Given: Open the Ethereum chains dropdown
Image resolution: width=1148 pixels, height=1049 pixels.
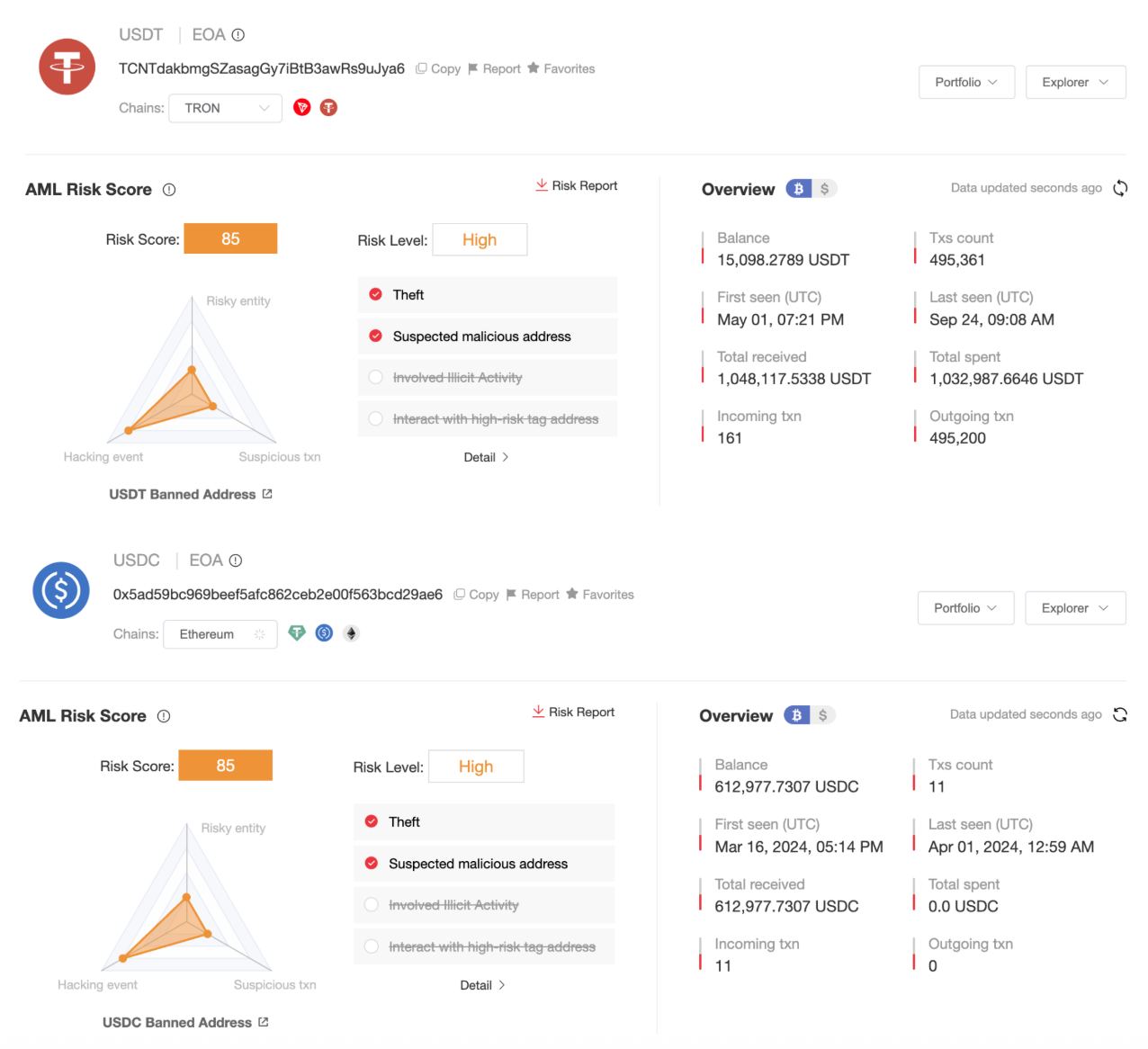Looking at the screenshot, I should [x=220, y=634].
